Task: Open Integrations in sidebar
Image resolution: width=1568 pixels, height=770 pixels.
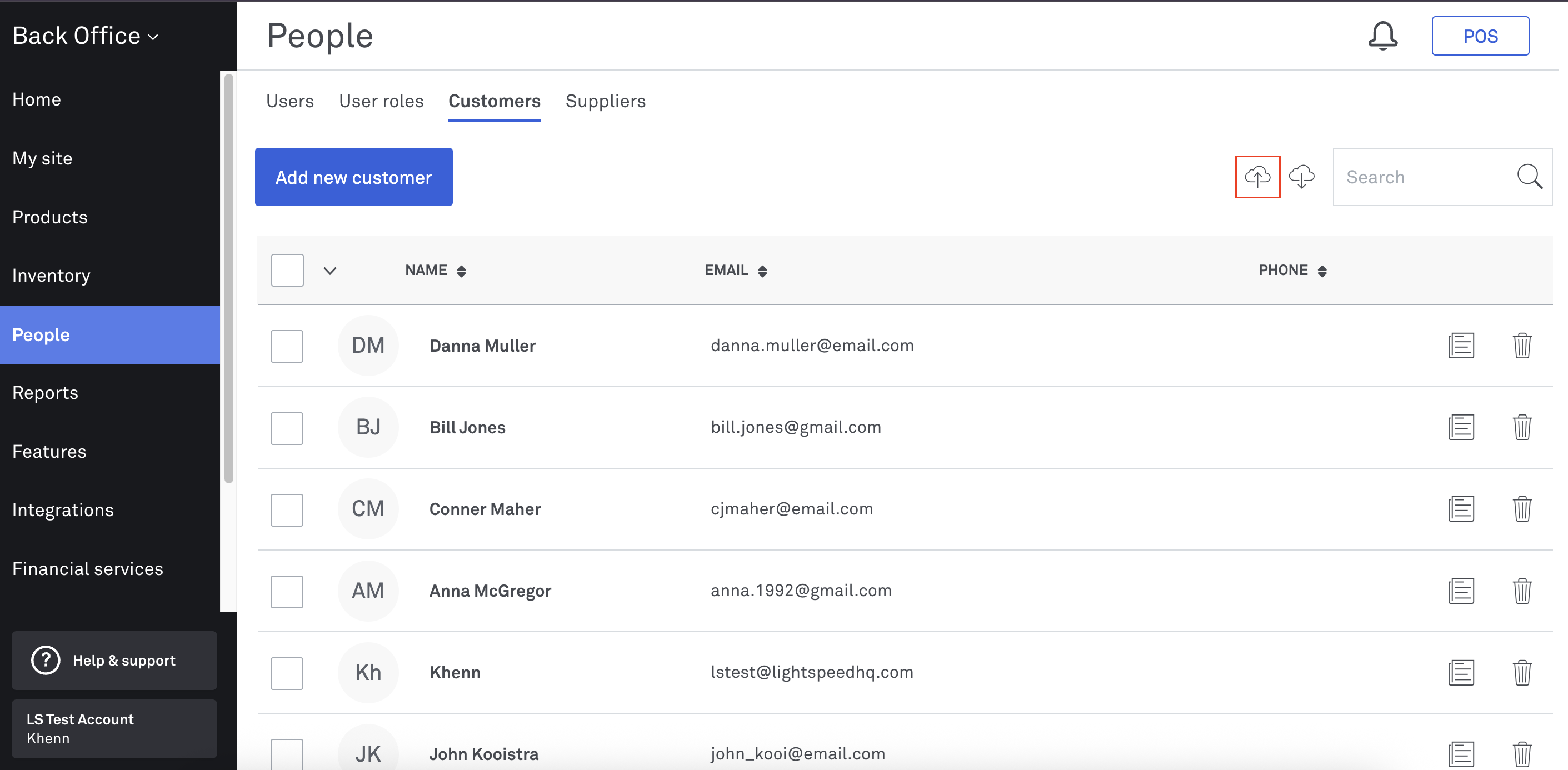Action: click(109, 510)
